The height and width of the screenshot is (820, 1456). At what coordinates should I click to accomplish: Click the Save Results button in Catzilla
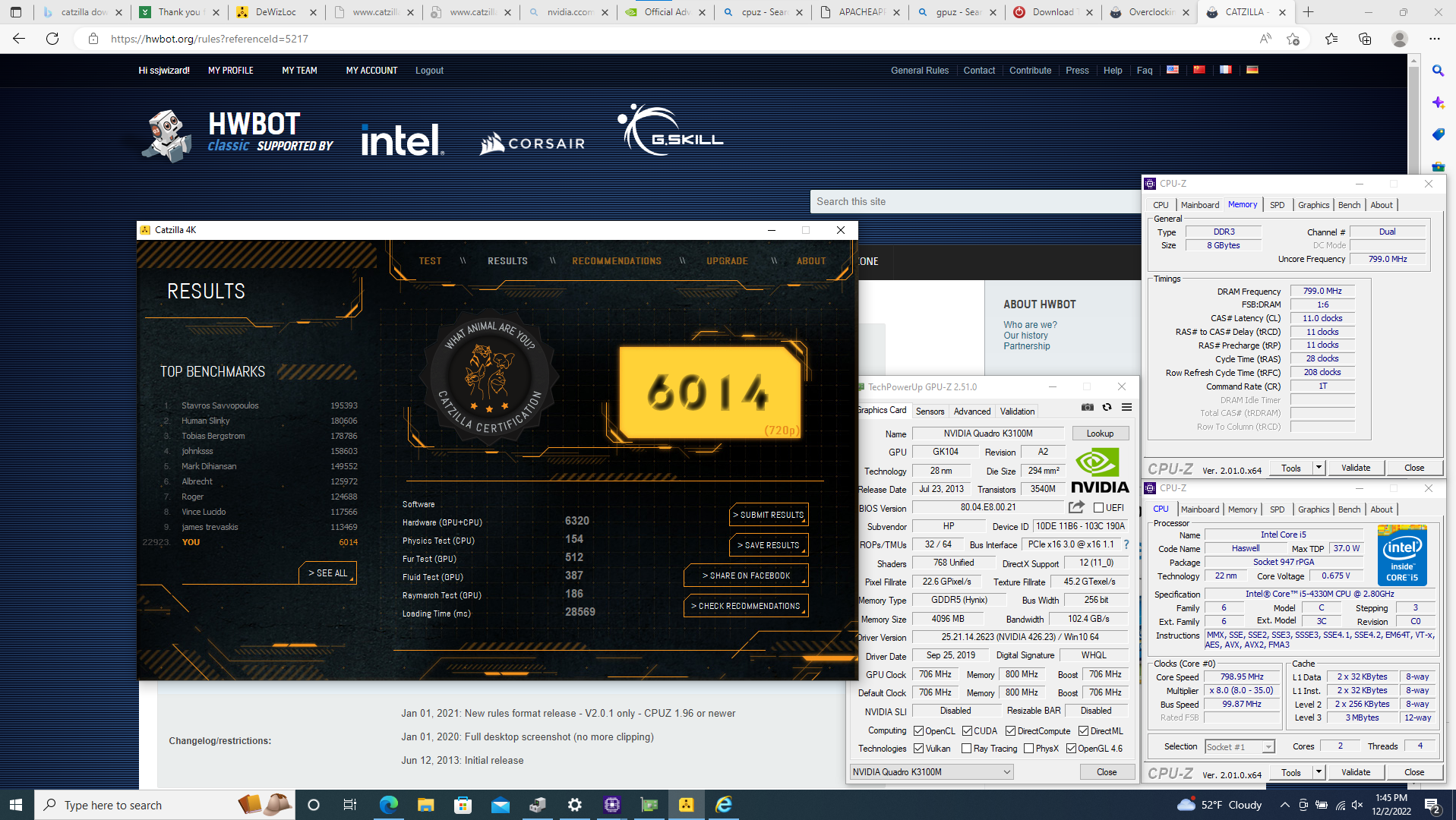point(769,545)
